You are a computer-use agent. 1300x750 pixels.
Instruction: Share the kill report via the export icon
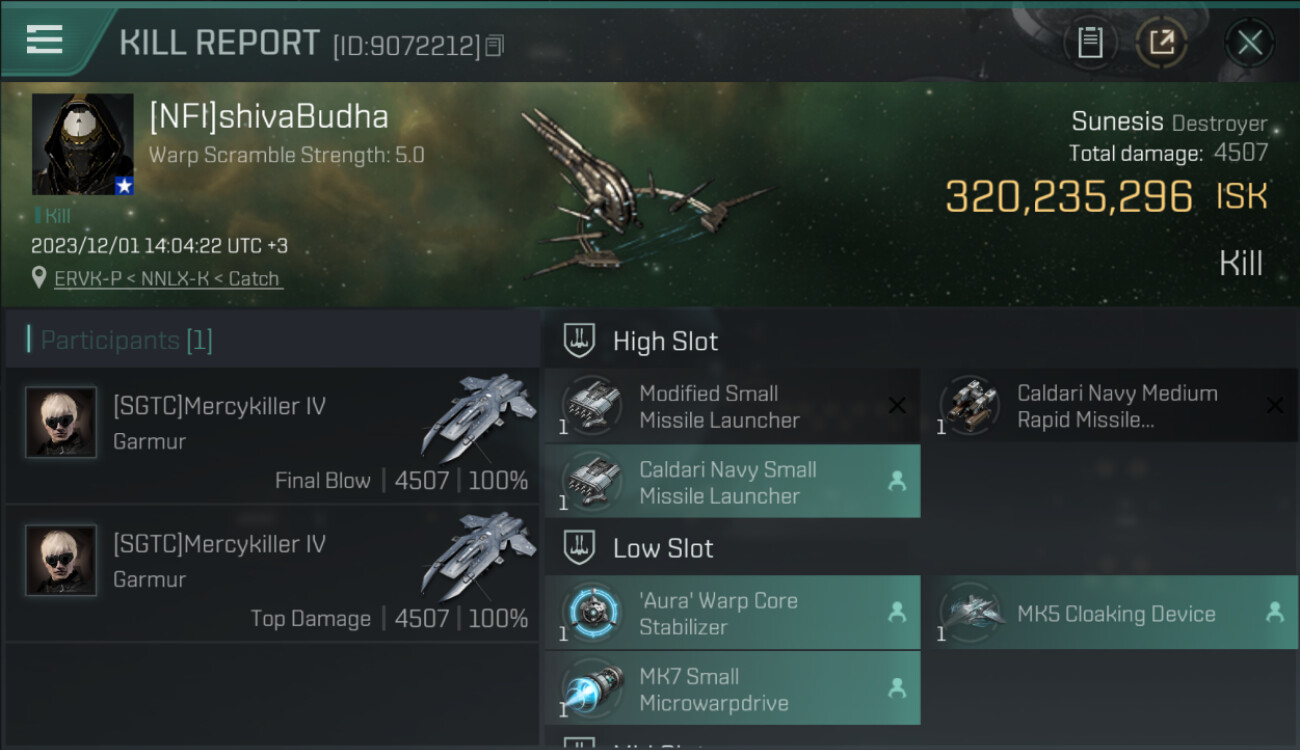1162,43
